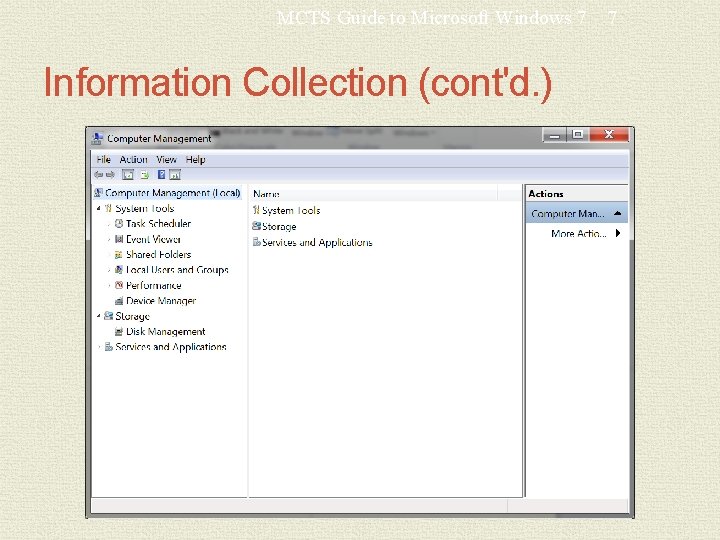720x540 pixels.
Task: Click the Local Users and Groups icon
Action: tap(118, 270)
